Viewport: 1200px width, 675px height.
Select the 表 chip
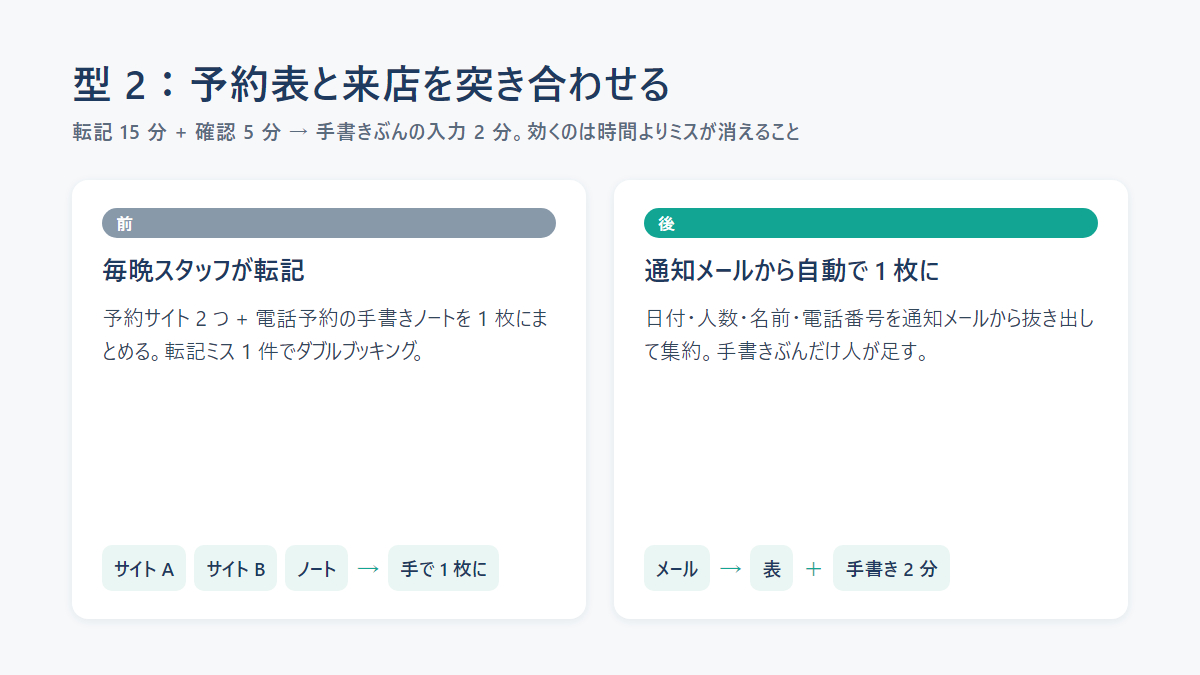coord(771,568)
